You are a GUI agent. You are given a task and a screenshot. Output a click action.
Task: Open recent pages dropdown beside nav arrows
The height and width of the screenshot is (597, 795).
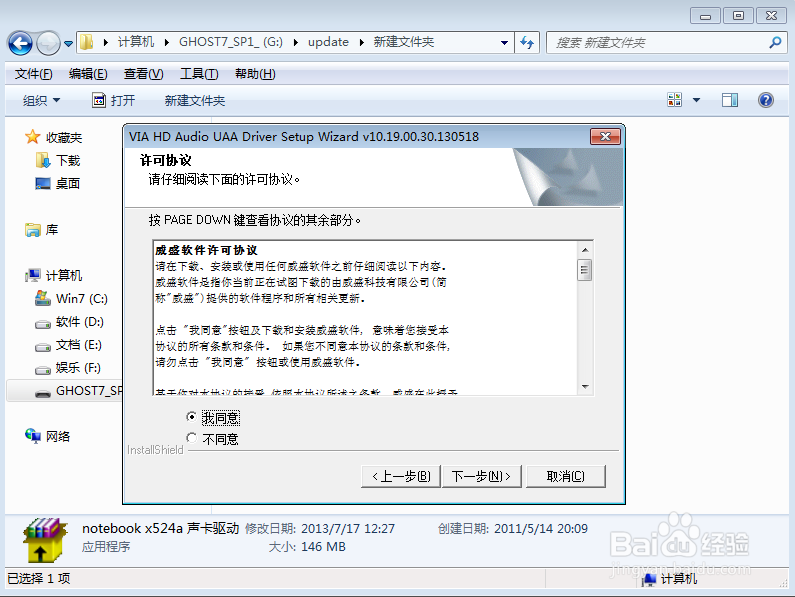pyautogui.click(x=68, y=44)
